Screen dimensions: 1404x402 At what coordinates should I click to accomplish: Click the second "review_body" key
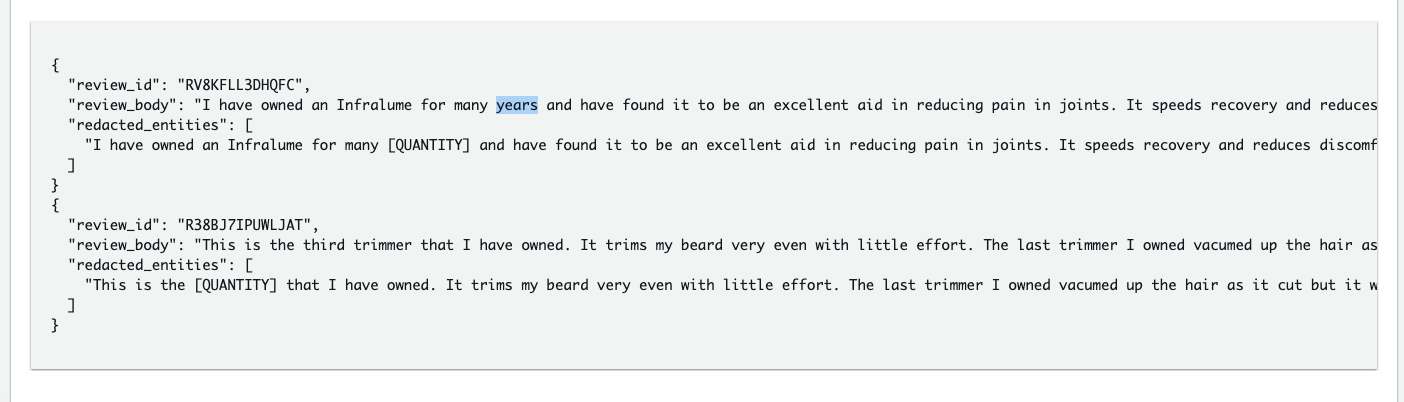click(123, 245)
